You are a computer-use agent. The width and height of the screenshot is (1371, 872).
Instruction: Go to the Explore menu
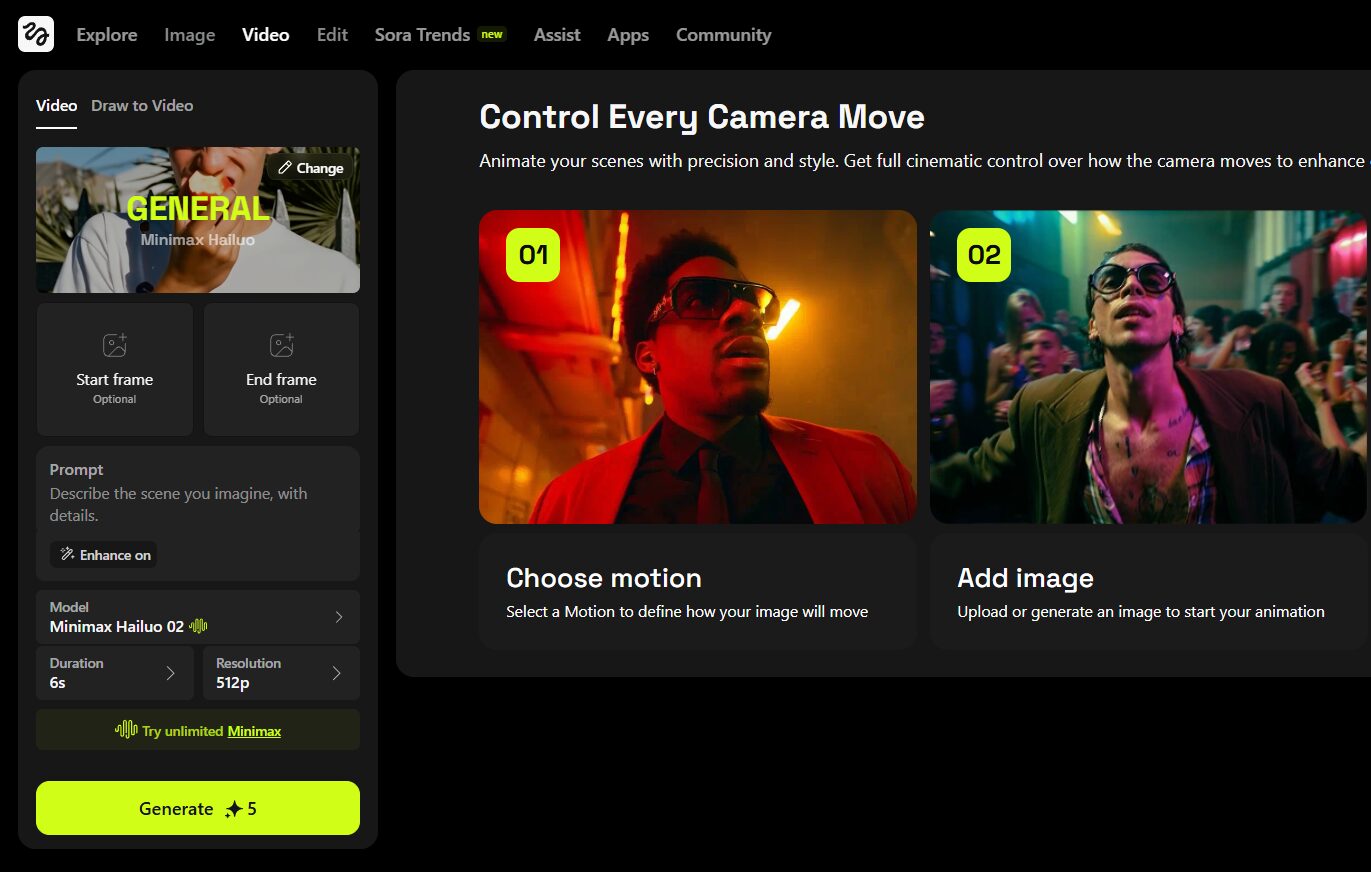tap(107, 35)
